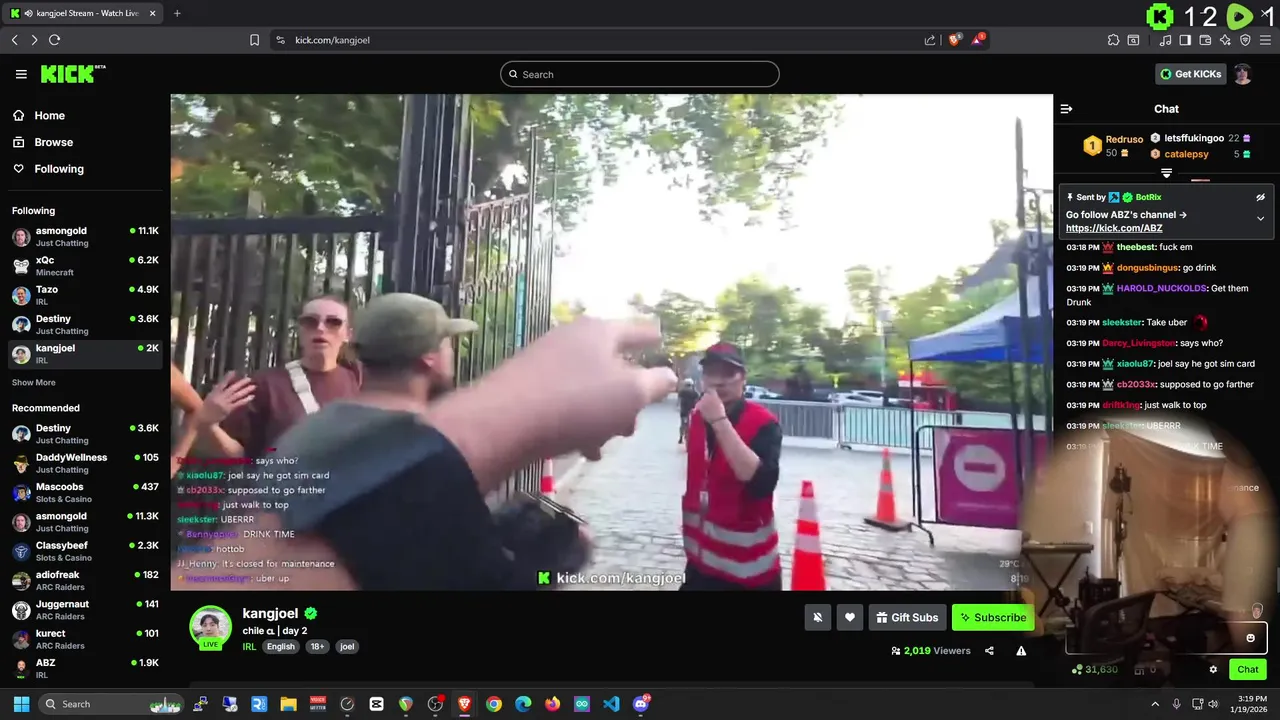Screen dimensions: 1280x720
Task: Share the stream via share icon
Action: 989,651
